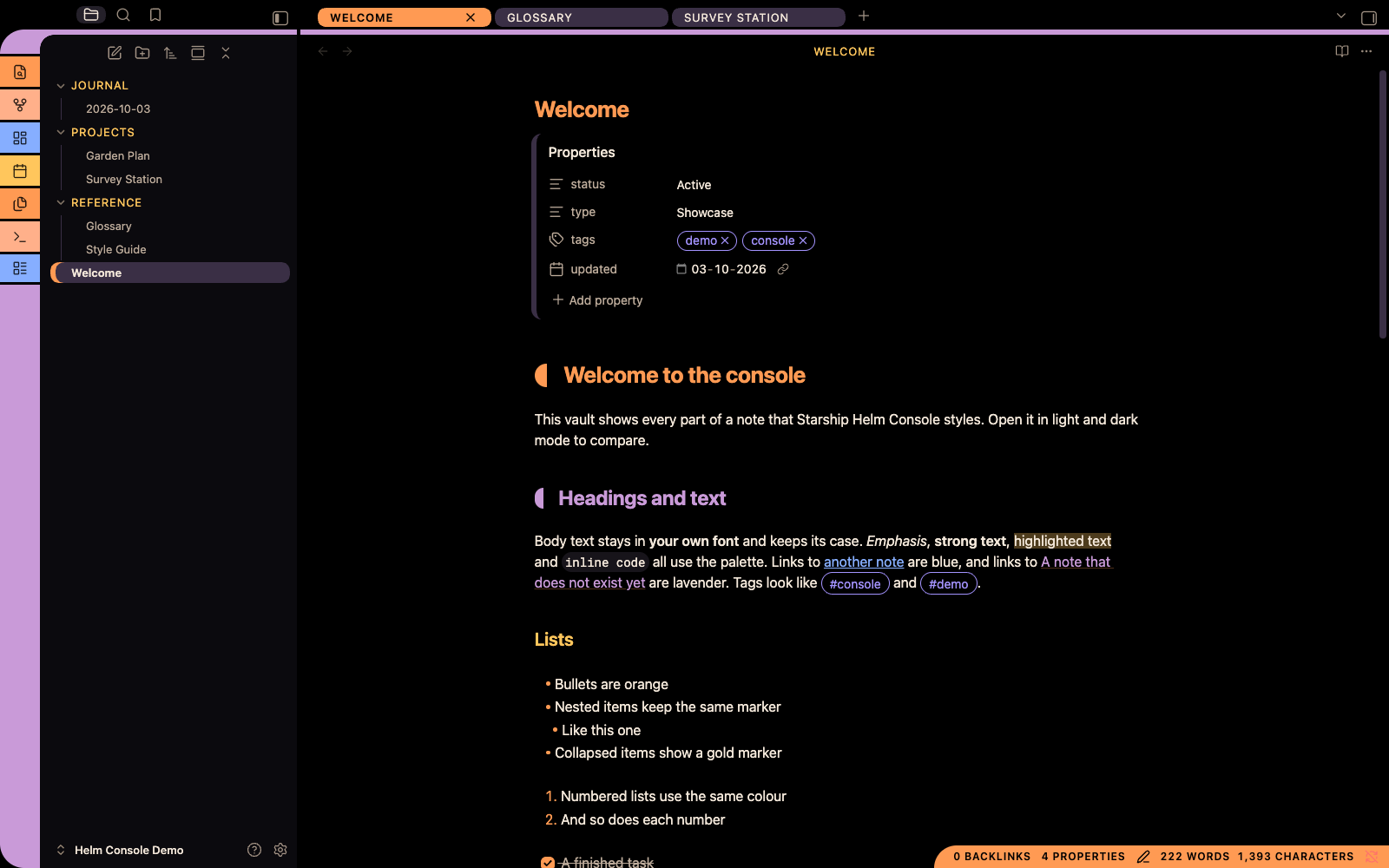Open the vault switcher Helm Console Demo
1389x868 pixels.
coord(120,850)
